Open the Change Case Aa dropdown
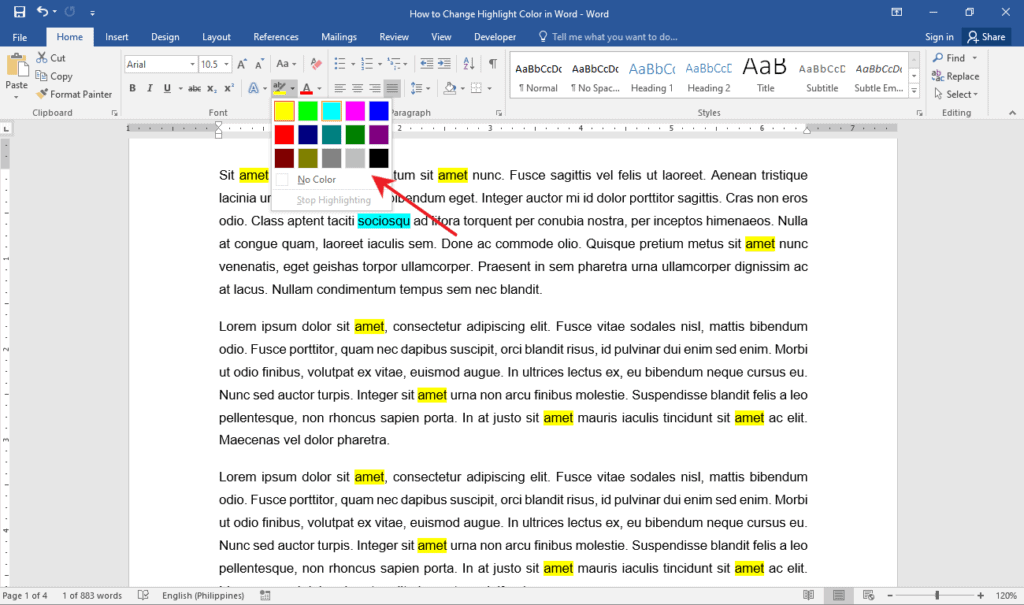The height and width of the screenshot is (605, 1024). tap(286, 64)
